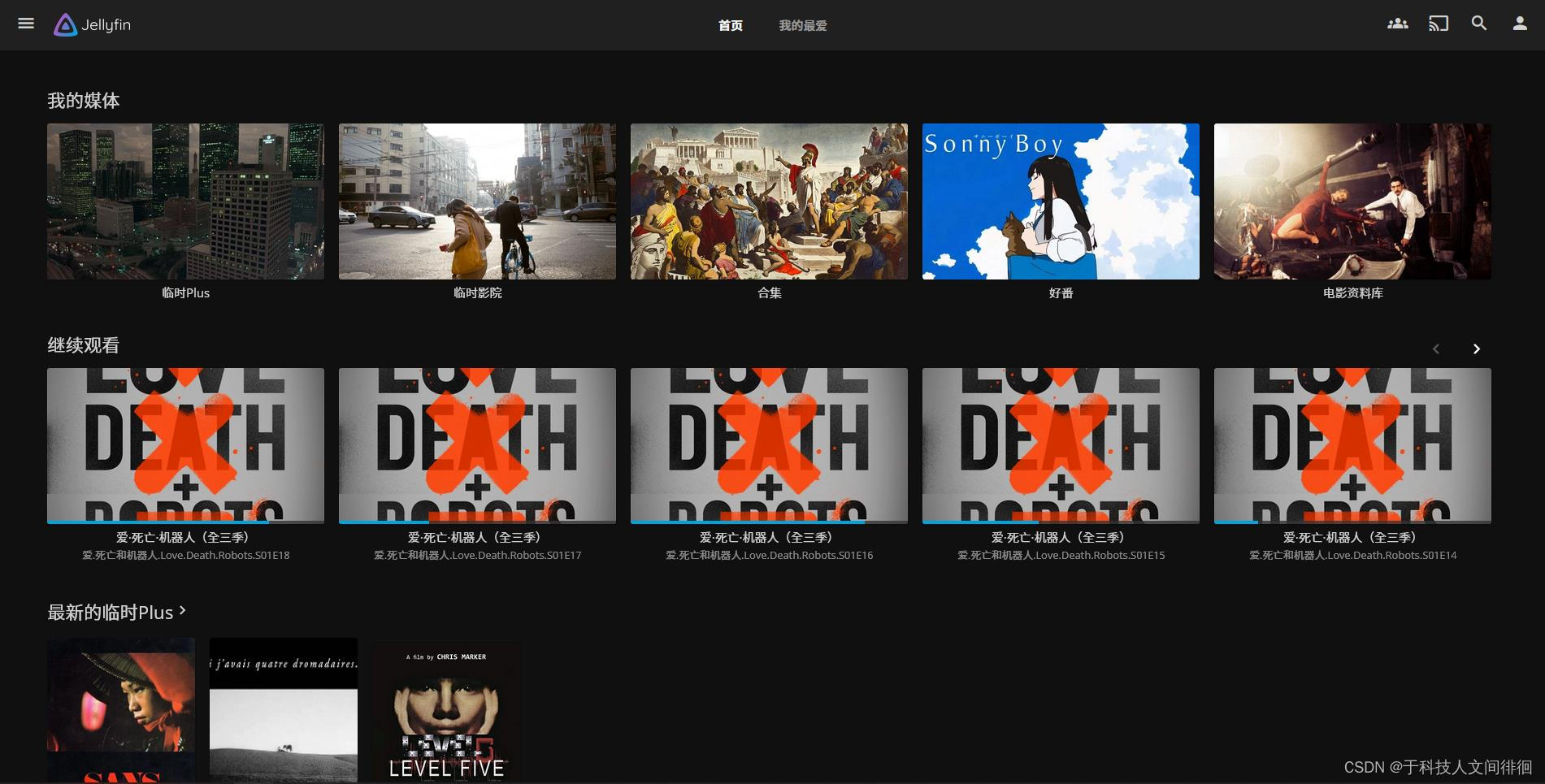Image resolution: width=1545 pixels, height=784 pixels.
Task: Open the 电影资料库 library thumbnail
Action: pos(1352,201)
